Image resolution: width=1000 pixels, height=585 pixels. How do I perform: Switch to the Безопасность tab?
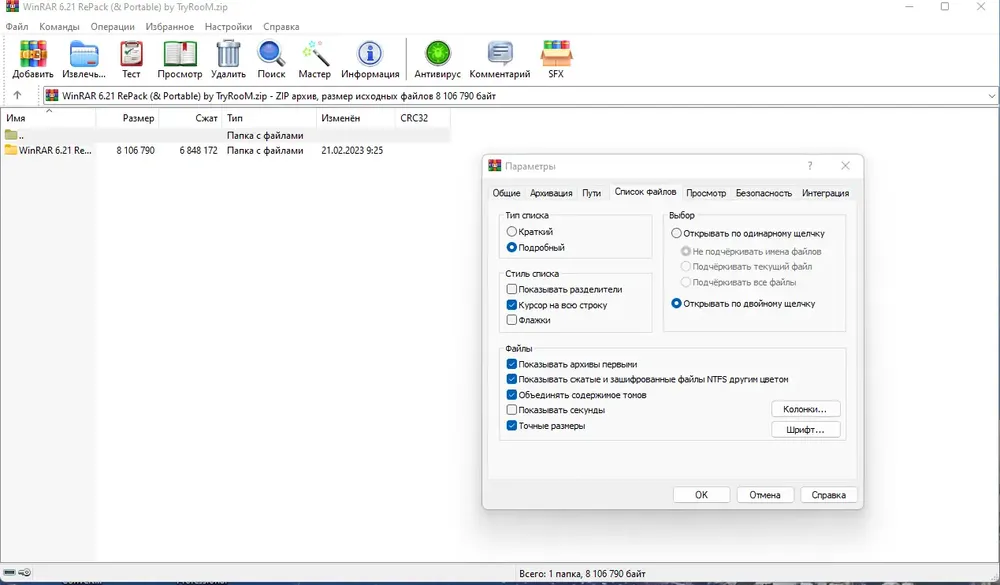click(x=764, y=193)
